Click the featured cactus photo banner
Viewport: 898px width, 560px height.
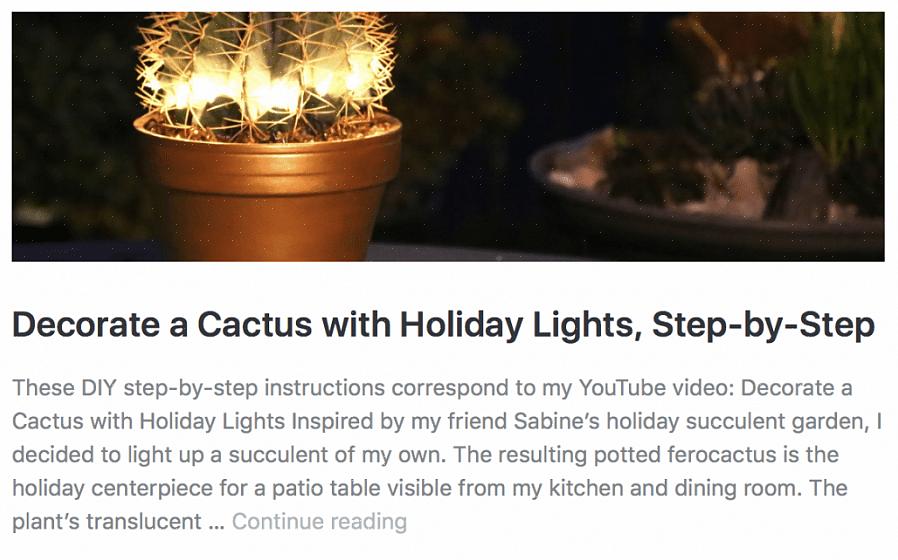(448, 136)
